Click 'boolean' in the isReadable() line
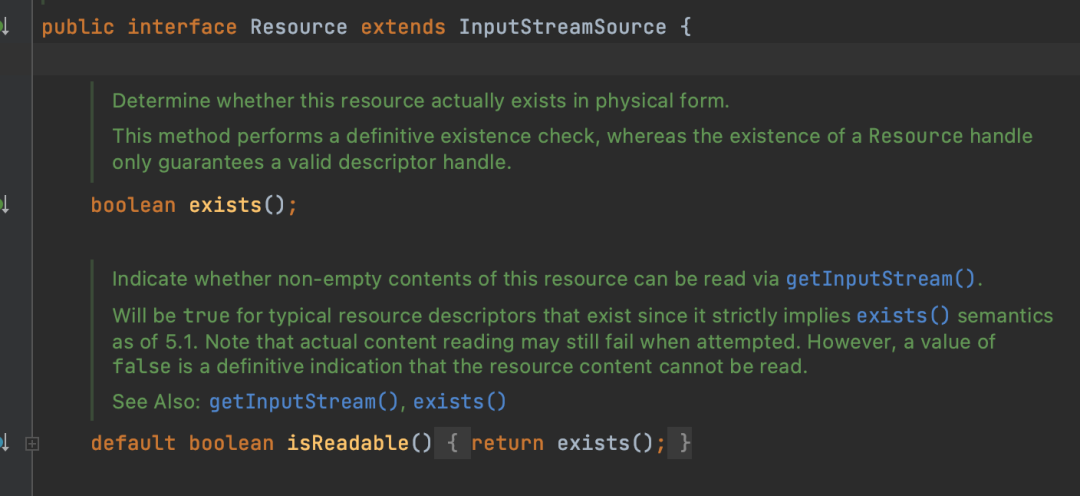1080x496 pixels. pos(231,443)
